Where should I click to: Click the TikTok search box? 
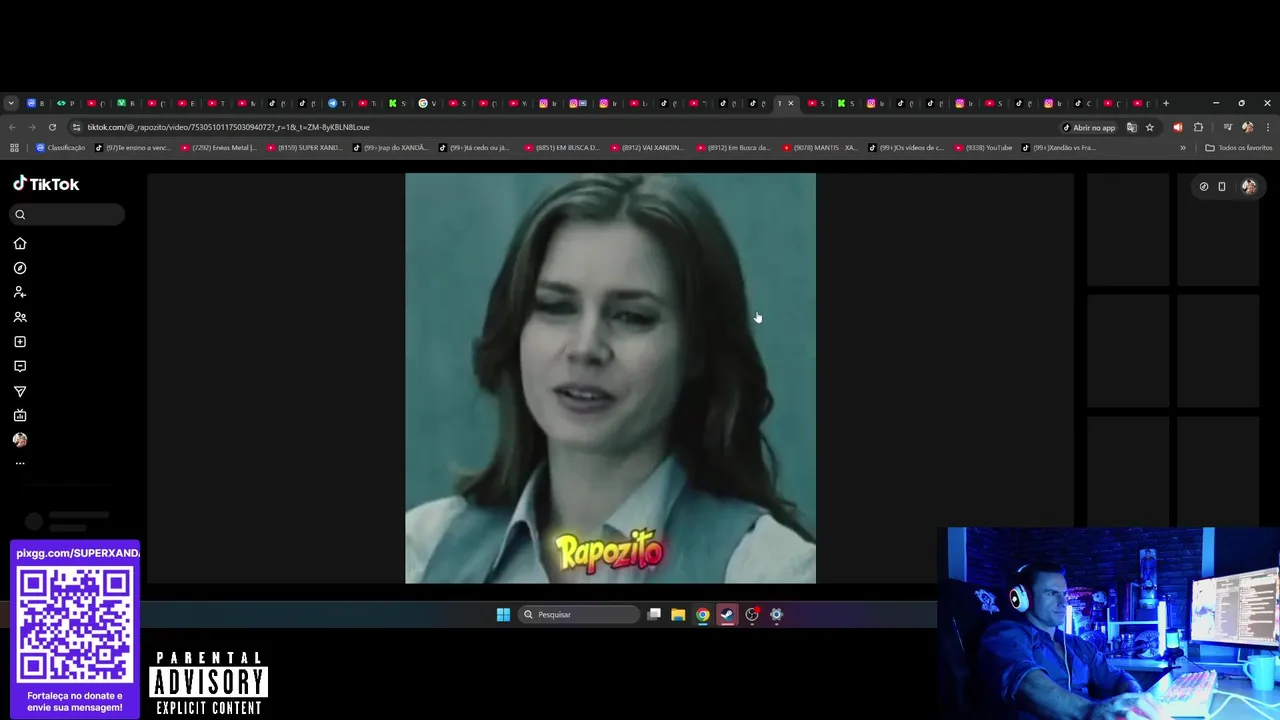coord(68,214)
